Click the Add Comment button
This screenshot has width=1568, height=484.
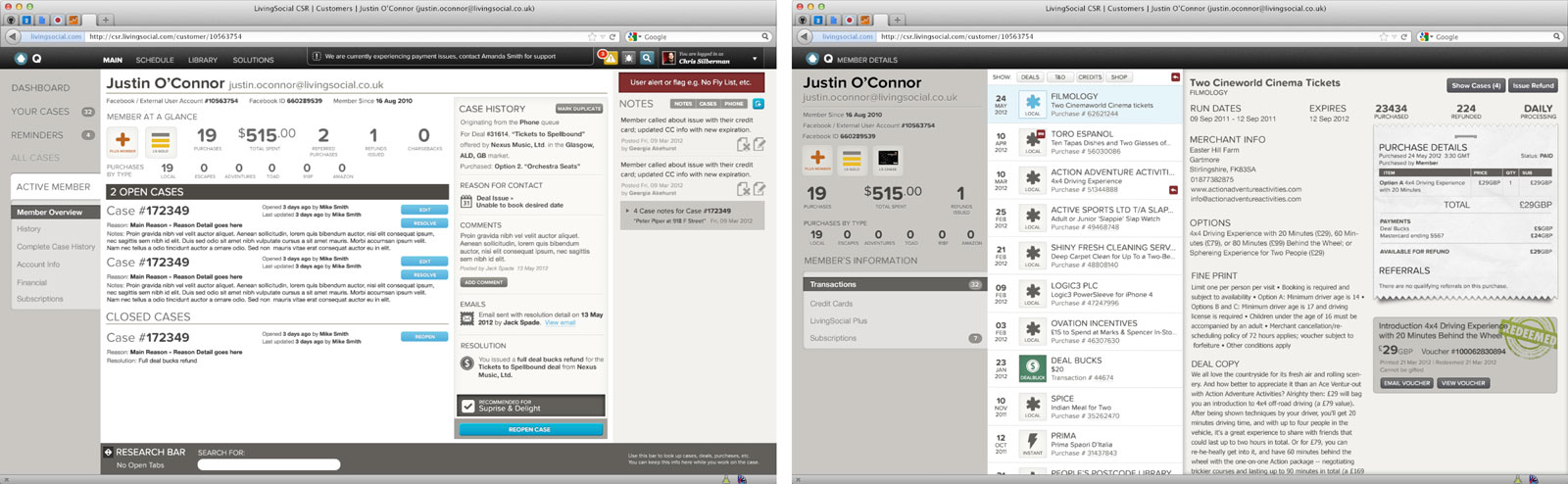coord(483,282)
